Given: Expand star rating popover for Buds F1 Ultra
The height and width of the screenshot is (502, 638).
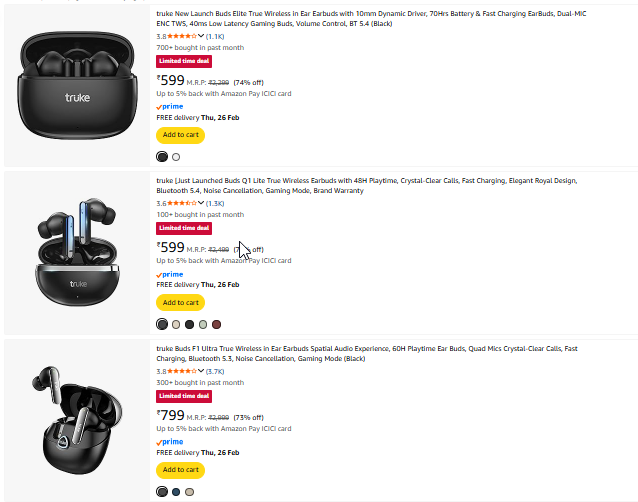Looking at the screenshot, I should [201, 371].
